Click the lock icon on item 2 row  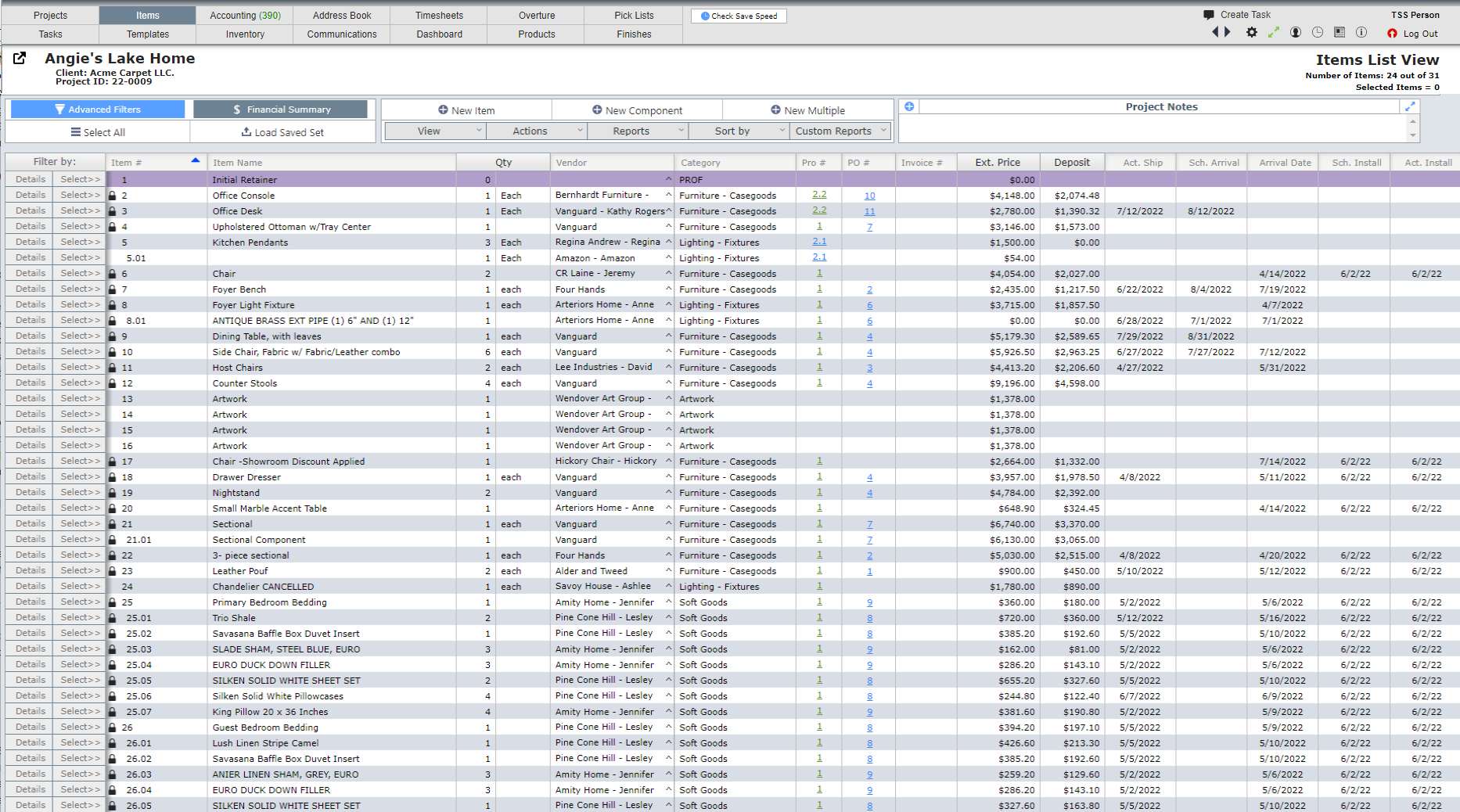[x=112, y=196]
